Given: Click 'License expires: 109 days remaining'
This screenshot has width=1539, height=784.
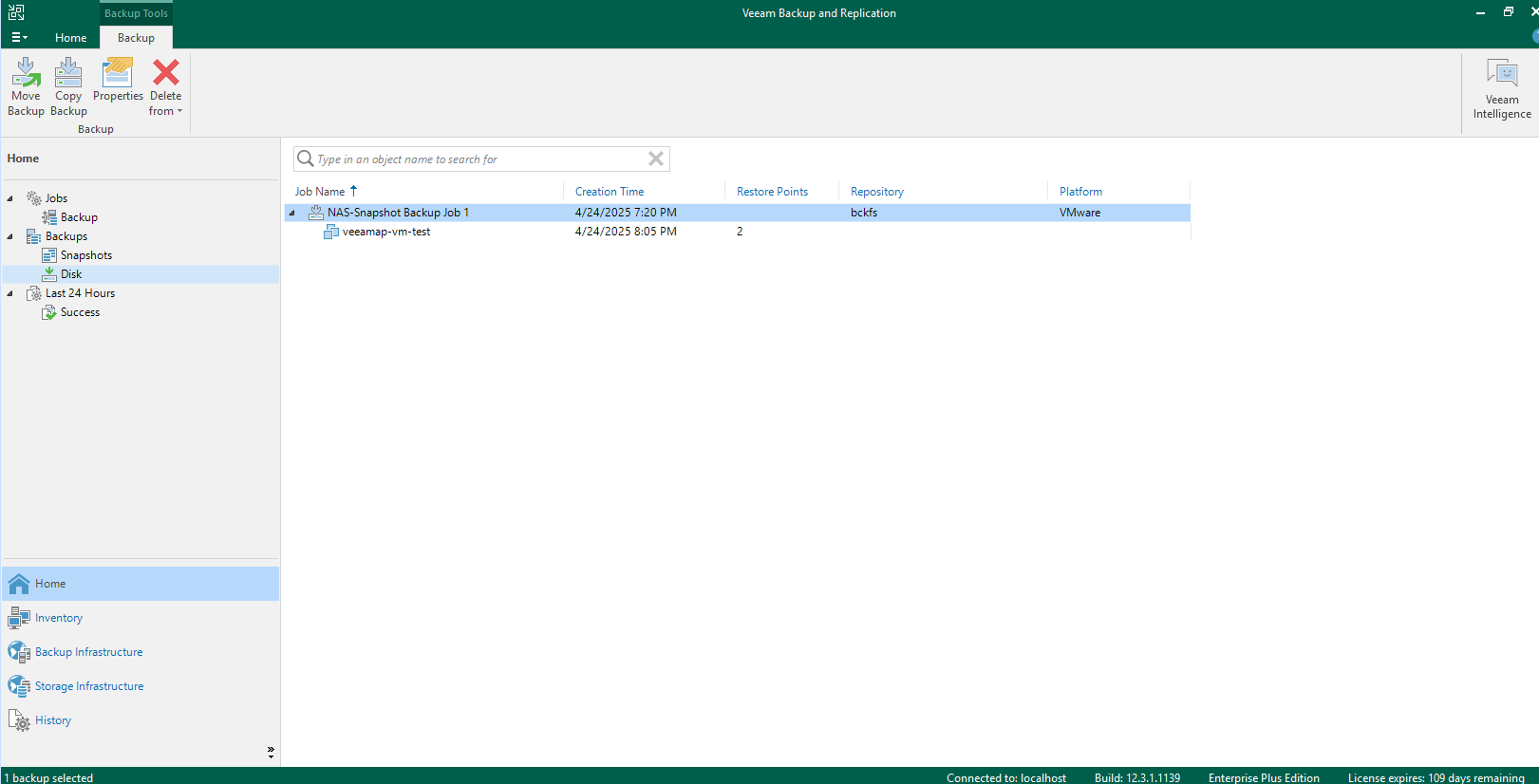Looking at the screenshot, I should coord(1436,777).
